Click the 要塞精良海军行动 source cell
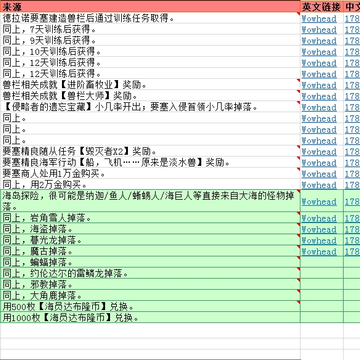Screen dimensions: 360x360 [150, 162]
